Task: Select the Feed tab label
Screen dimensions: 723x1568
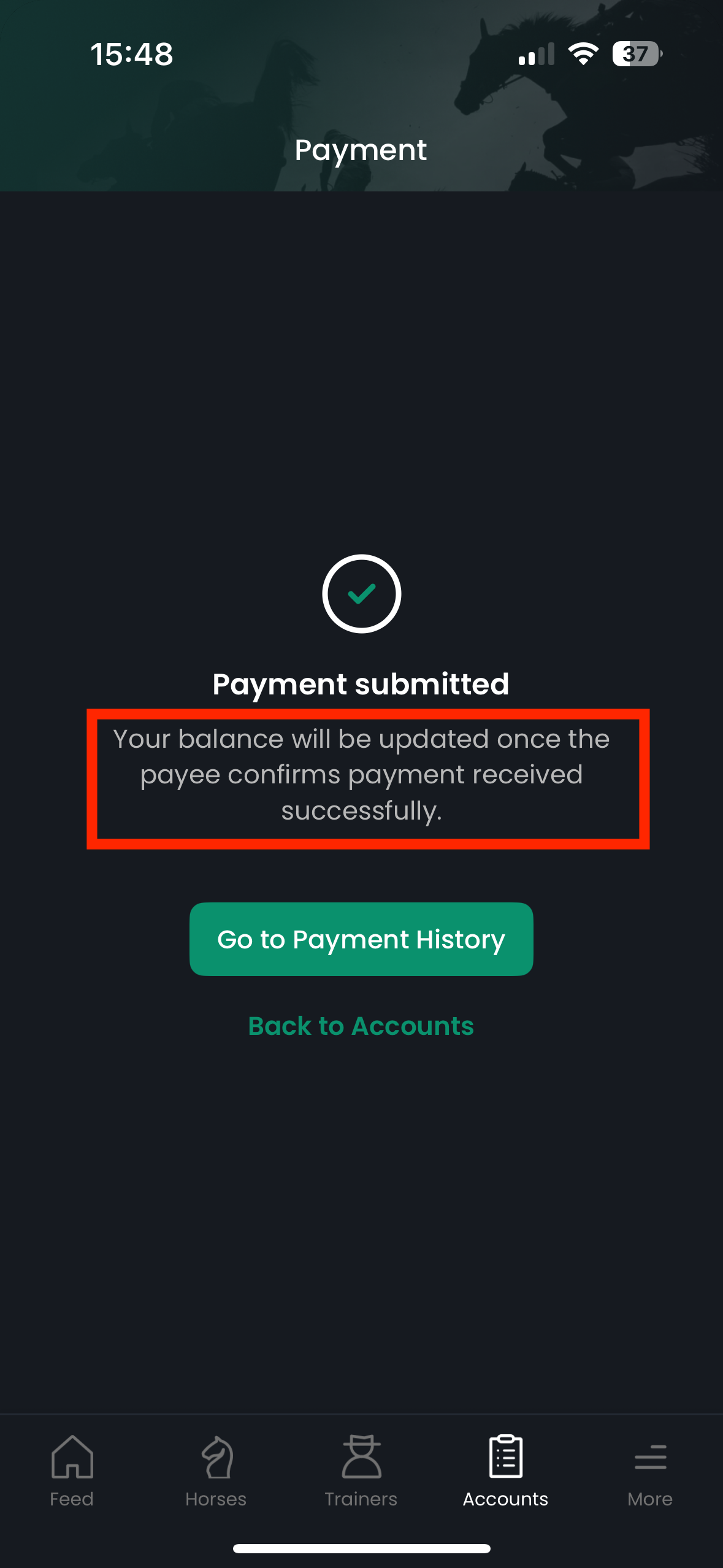Action: point(72,1499)
